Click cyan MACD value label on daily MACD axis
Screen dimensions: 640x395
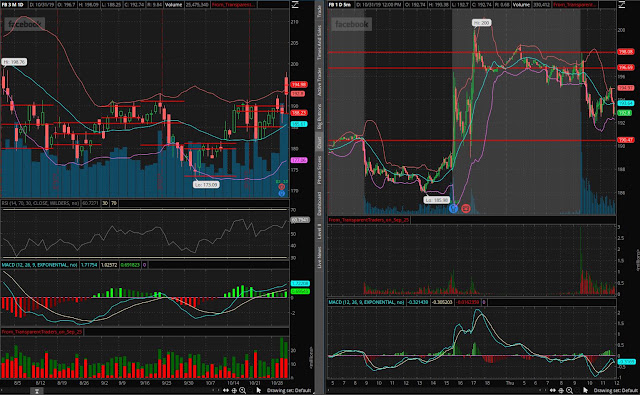click(300, 283)
